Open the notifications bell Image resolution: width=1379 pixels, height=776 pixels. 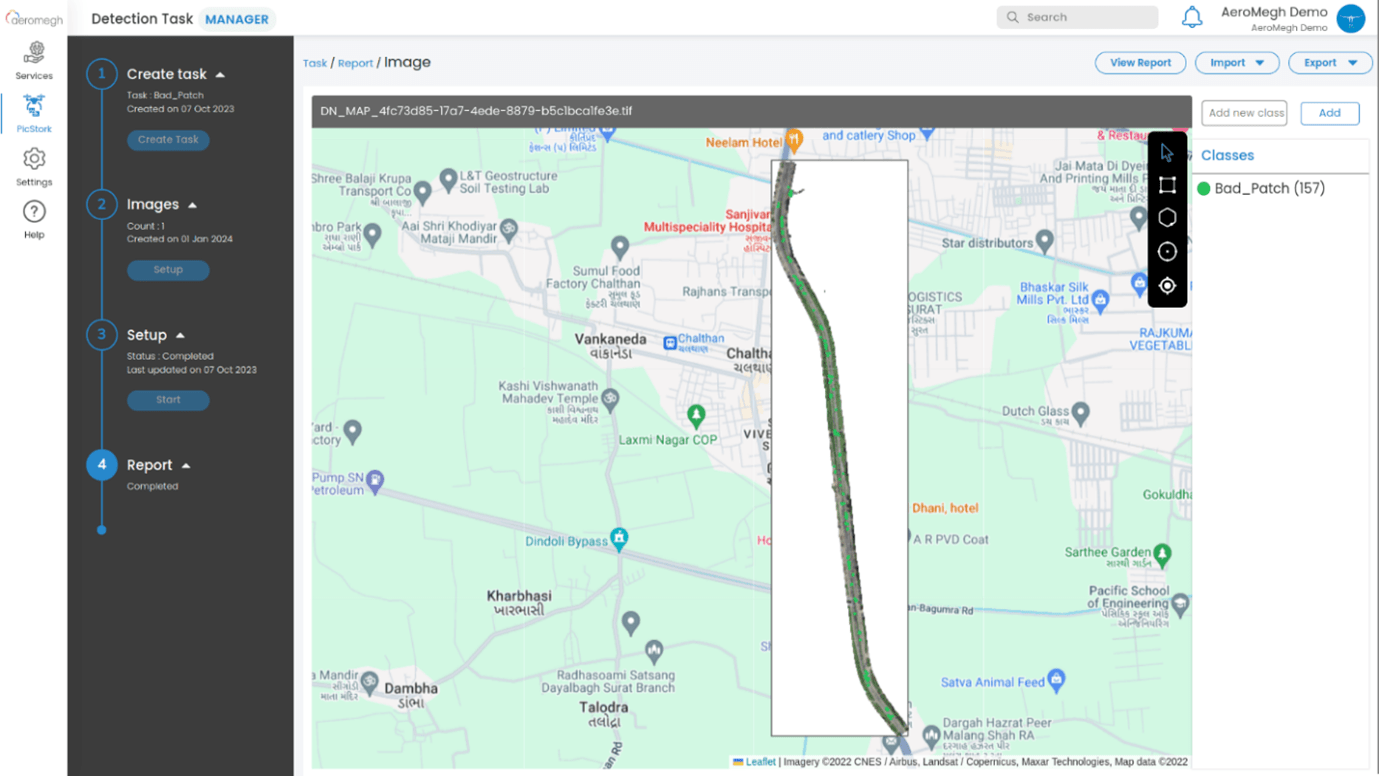[1191, 18]
